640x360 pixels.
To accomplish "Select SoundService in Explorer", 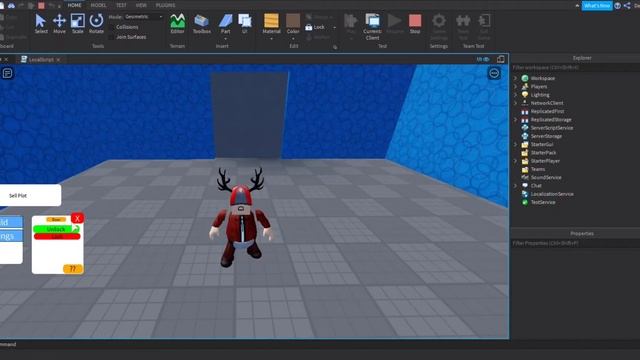I will pos(546,177).
